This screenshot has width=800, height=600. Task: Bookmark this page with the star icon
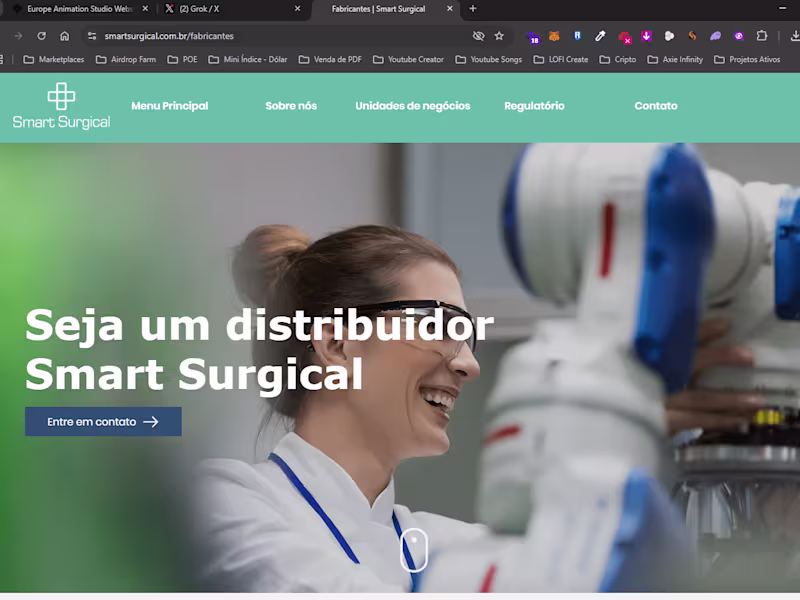(x=499, y=36)
